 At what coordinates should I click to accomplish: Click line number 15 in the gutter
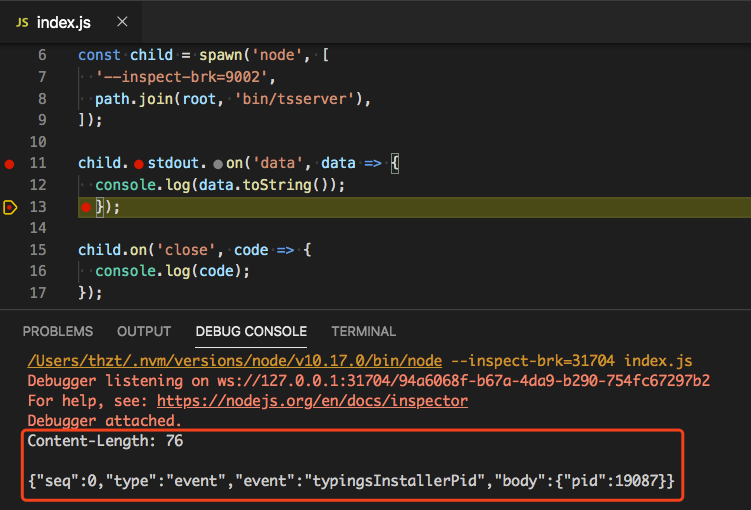click(38, 249)
